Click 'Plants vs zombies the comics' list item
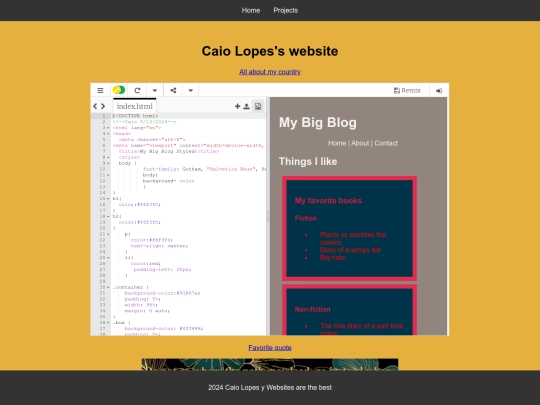 353,238
